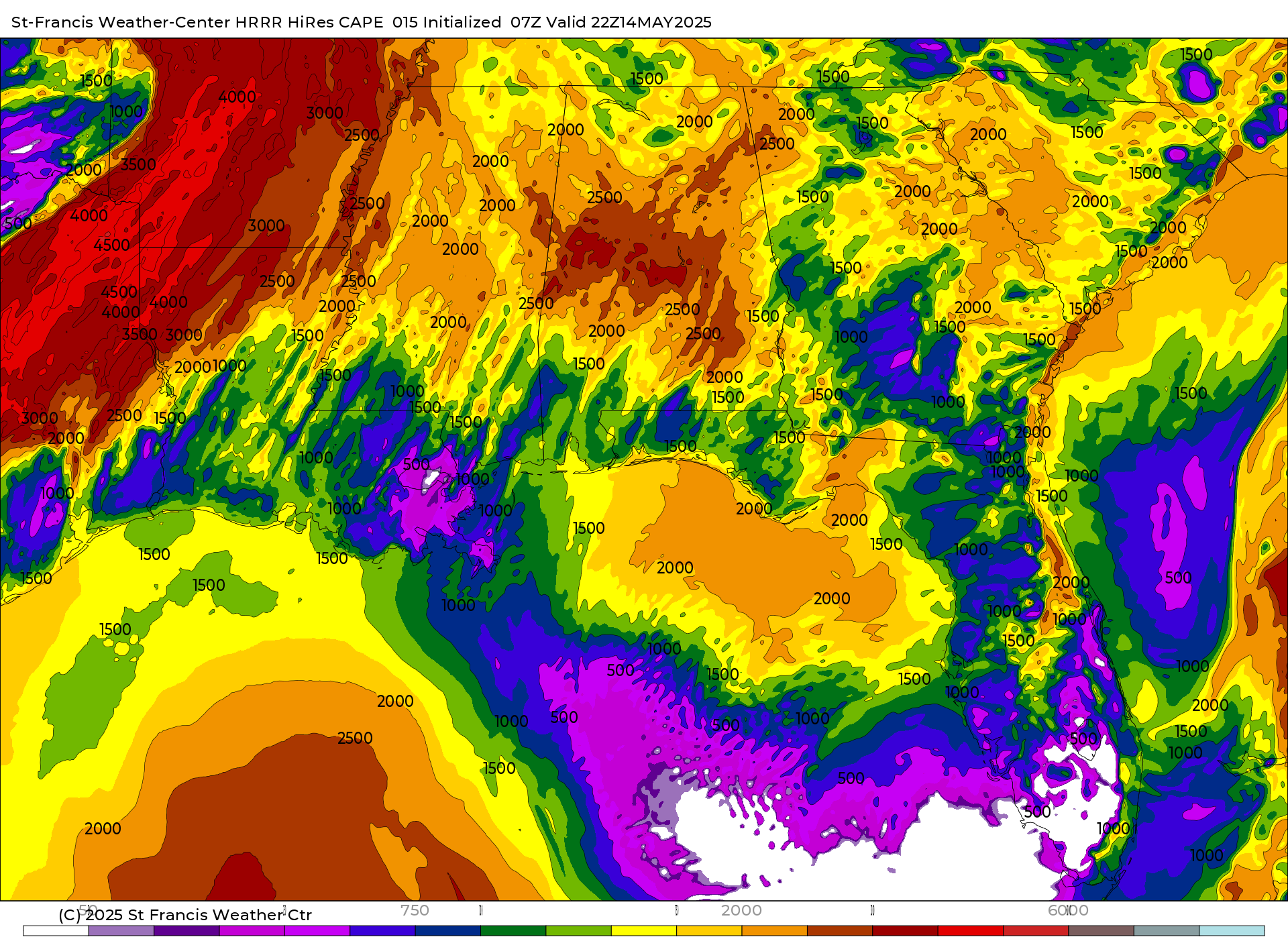This screenshot has height=939, width=1288.
Task: Click the gray "2000" legend scale label
Action: coord(741,910)
